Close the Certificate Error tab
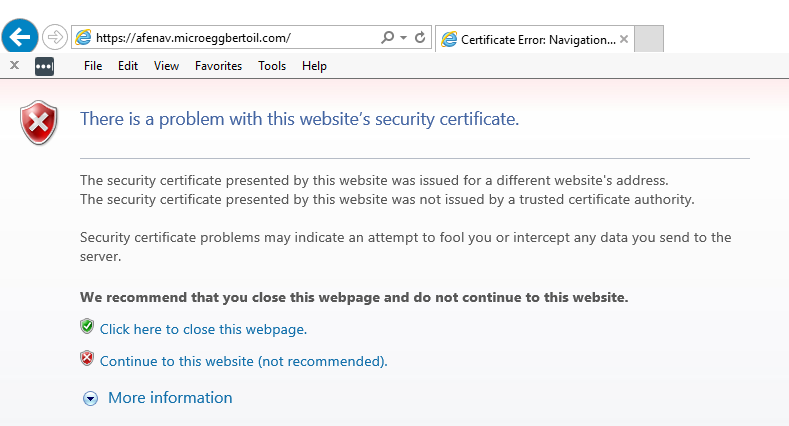 tap(624, 39)
